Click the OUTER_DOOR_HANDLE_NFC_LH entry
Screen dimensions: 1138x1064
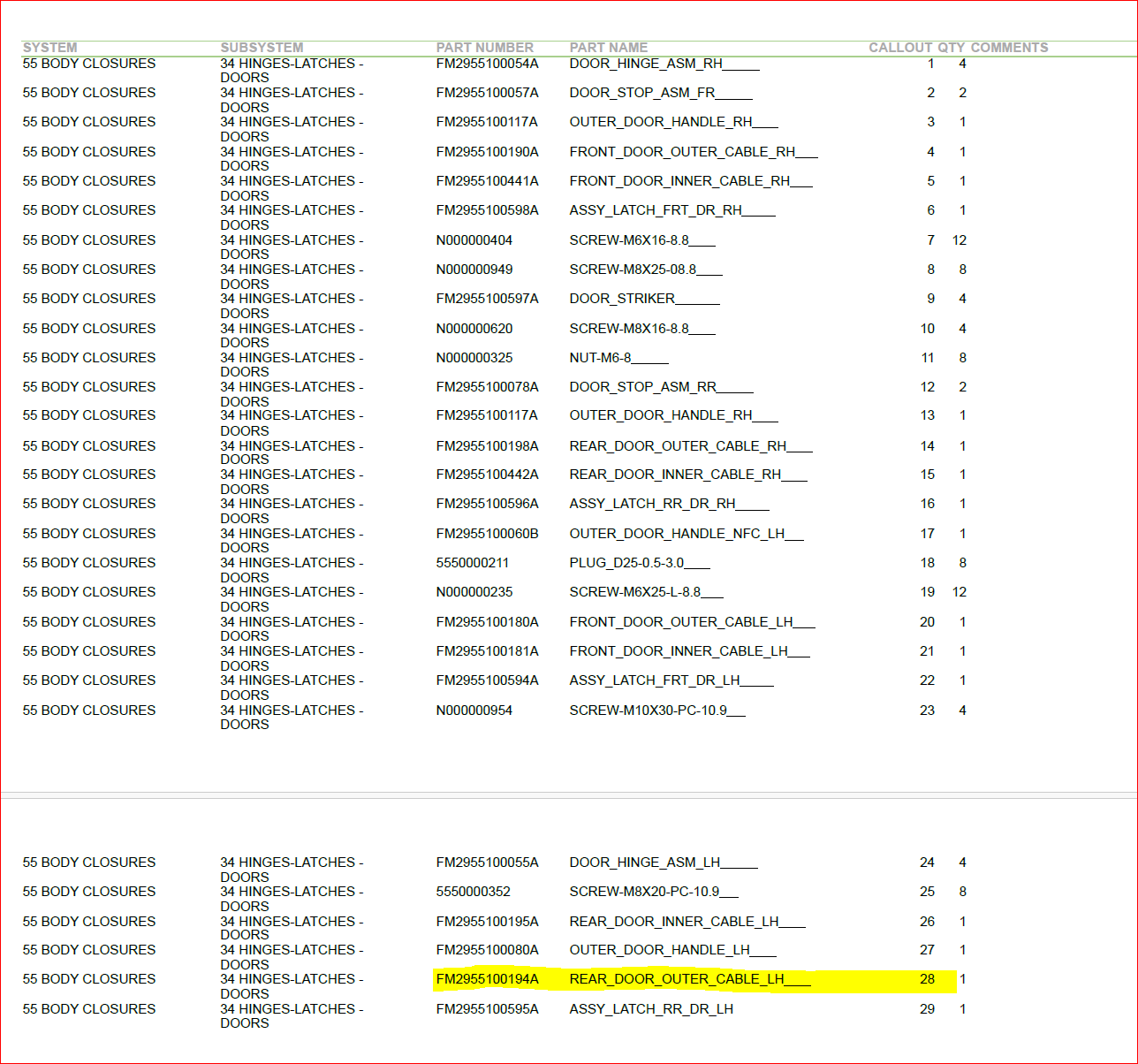tap(686, 534)
